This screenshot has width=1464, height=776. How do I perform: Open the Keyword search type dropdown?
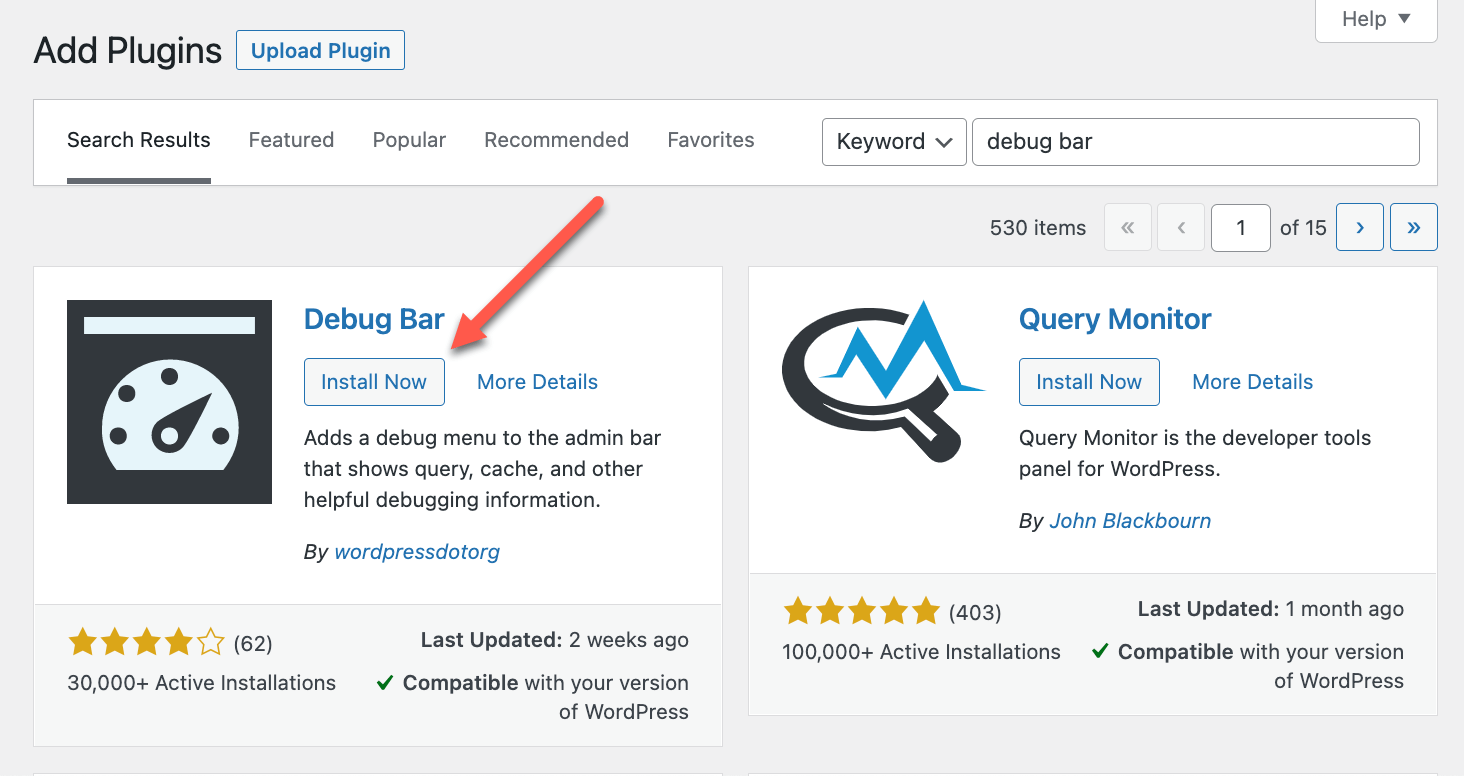(x=894, y=142)
